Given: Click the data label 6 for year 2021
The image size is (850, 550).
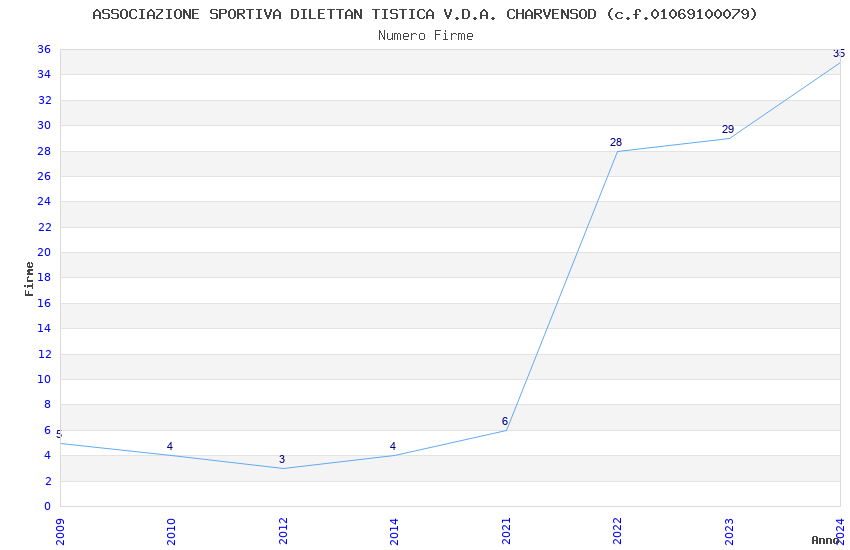Looking at the screenshot, I should coord(505,422).
